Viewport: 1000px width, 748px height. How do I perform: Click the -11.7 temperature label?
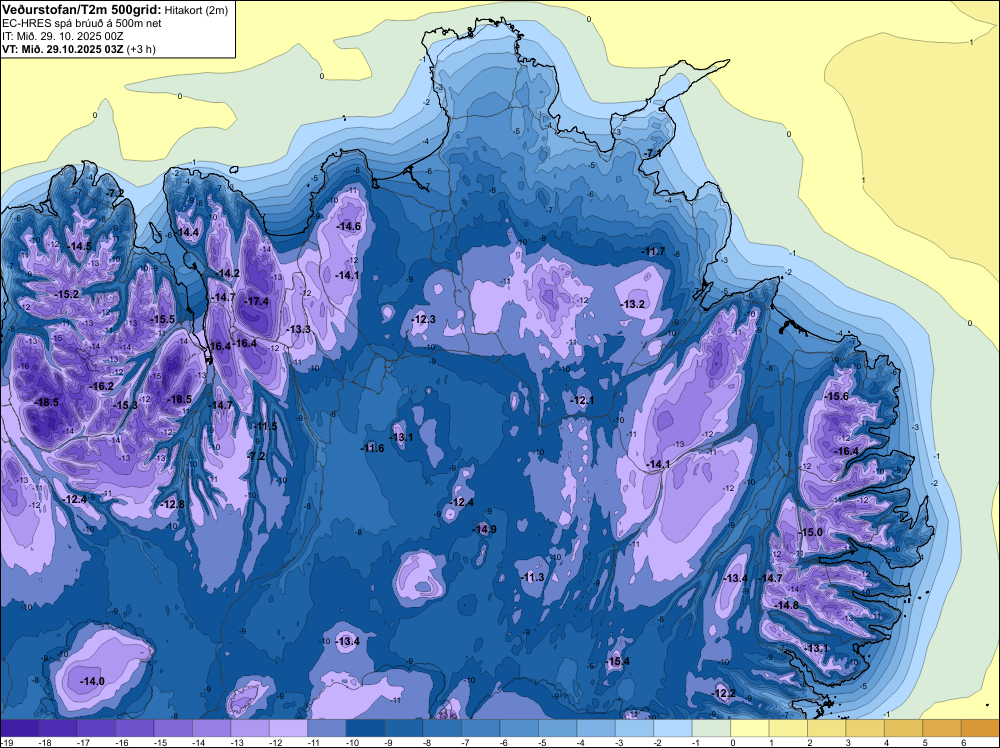pyautogui.click(x=654, y=251)
